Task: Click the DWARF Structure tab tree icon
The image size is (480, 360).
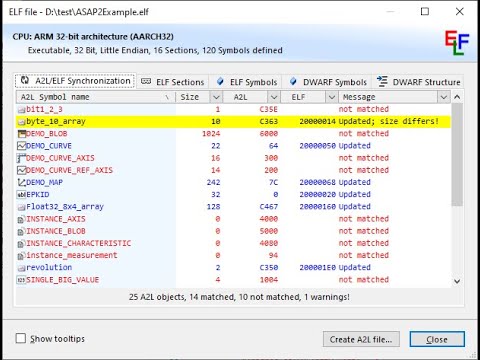Action: pyautogui.click(x=382, y=81)
